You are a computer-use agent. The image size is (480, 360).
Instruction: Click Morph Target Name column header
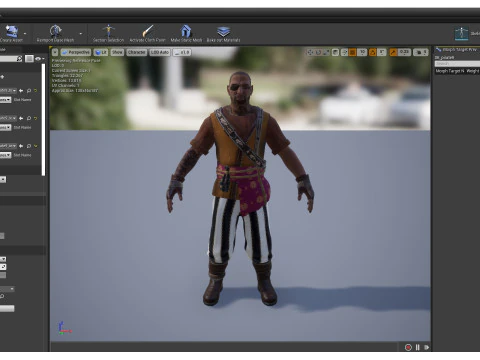450,71
